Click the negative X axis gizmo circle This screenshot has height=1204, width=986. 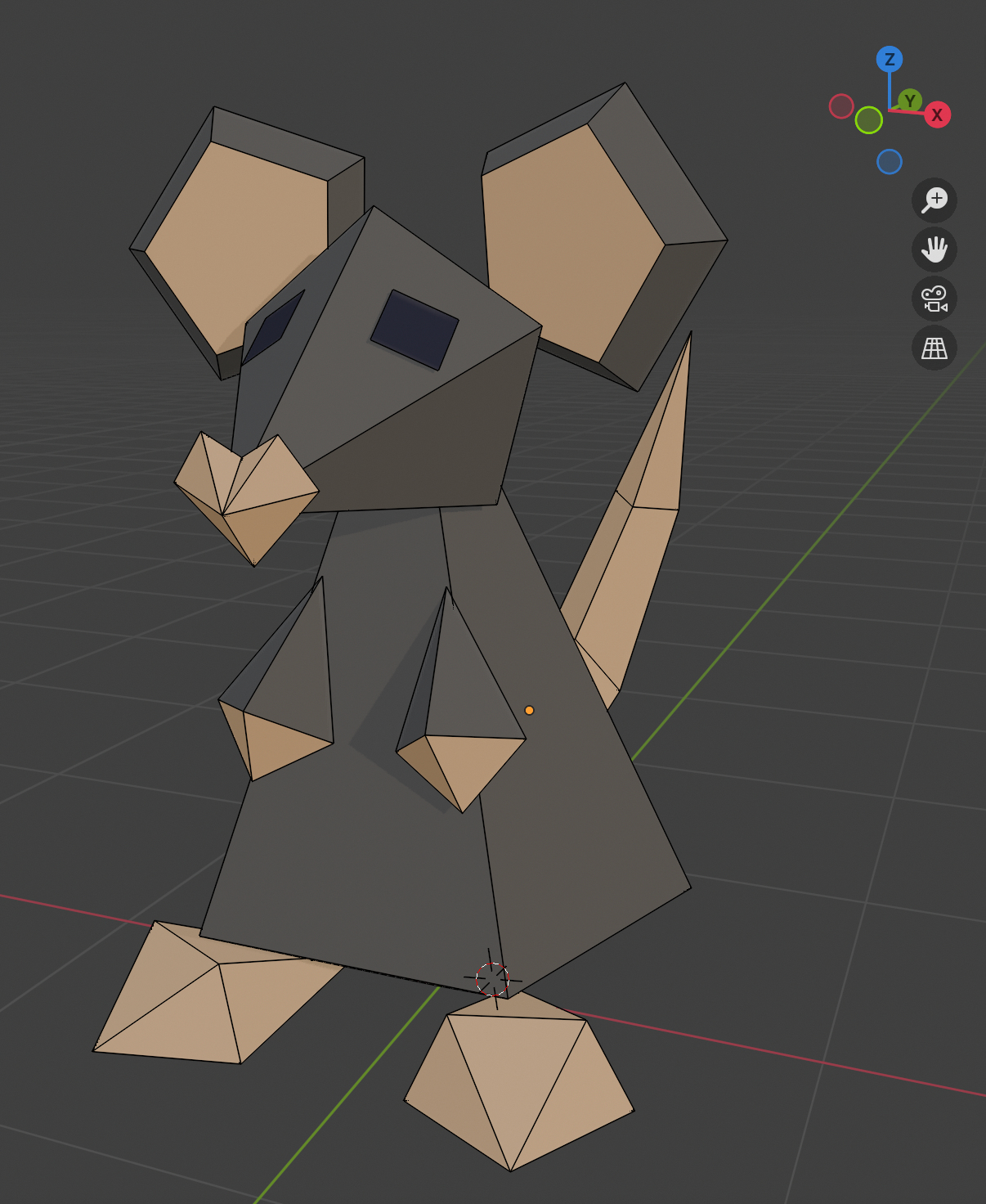tap(841, 106)
